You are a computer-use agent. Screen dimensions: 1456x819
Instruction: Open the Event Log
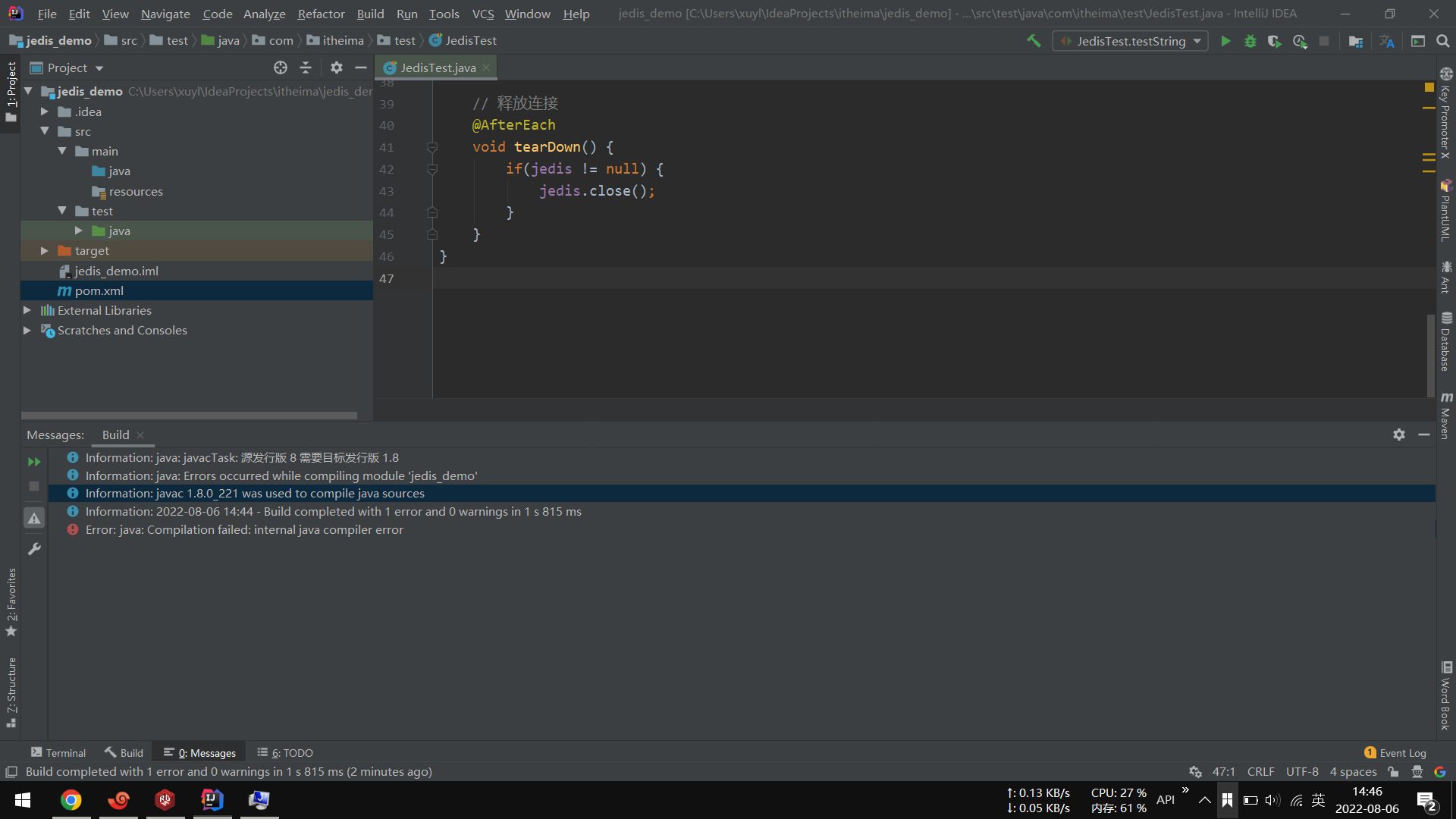coord(1395,752)
